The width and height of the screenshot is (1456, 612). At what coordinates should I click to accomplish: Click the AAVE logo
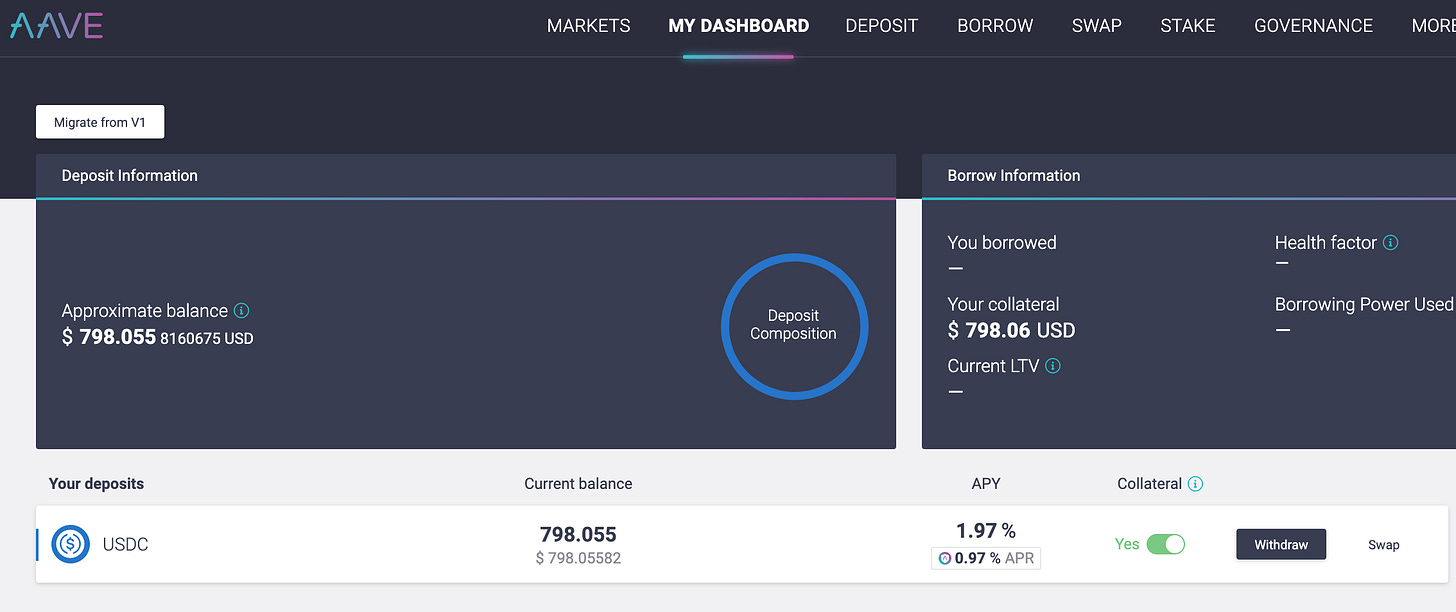56,25
